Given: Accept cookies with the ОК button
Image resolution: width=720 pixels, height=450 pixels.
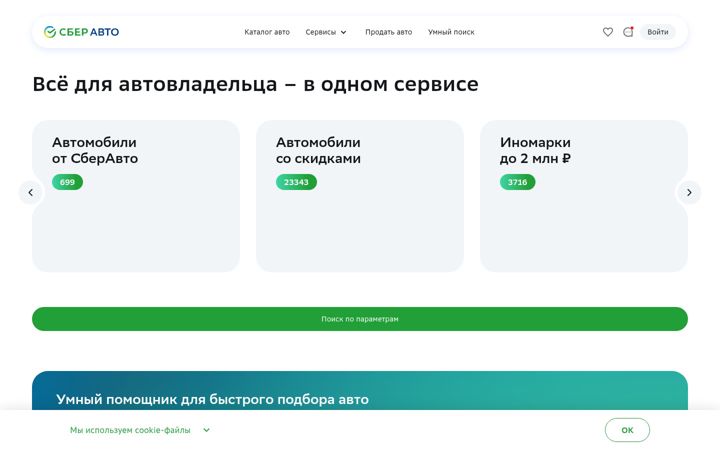Looking at the screenshot, I should tap(627, 430).
